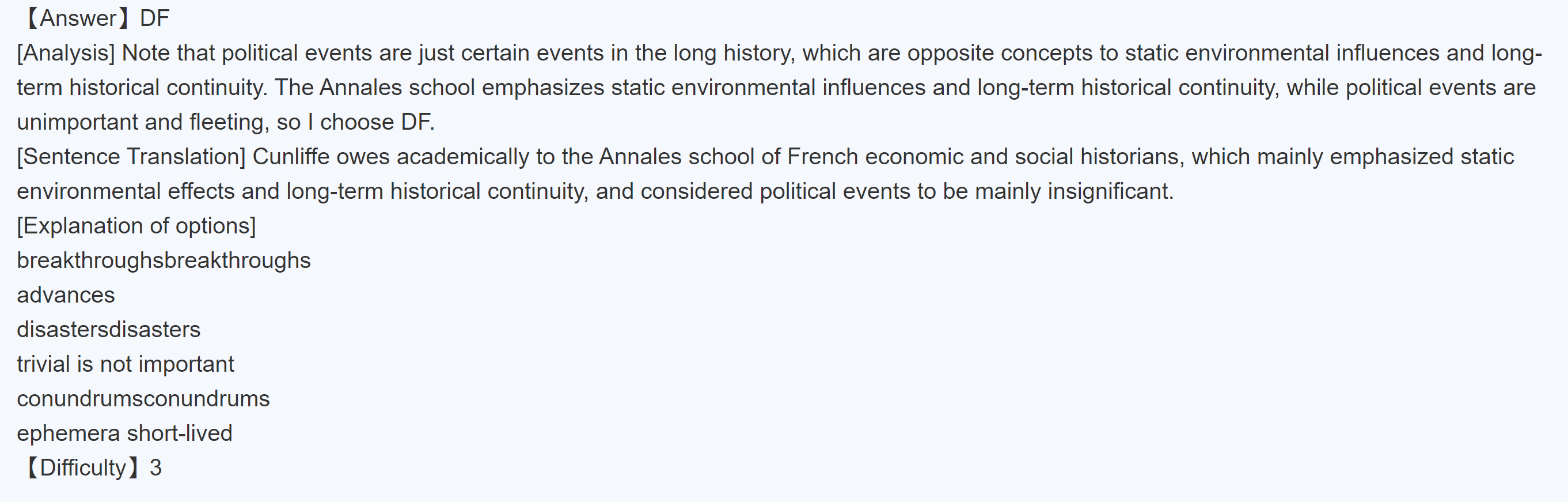Click 'unimportant and fleeting' in the analysis
The height and width of the screenshot is (502, 1568).
[x=142, y=122]
